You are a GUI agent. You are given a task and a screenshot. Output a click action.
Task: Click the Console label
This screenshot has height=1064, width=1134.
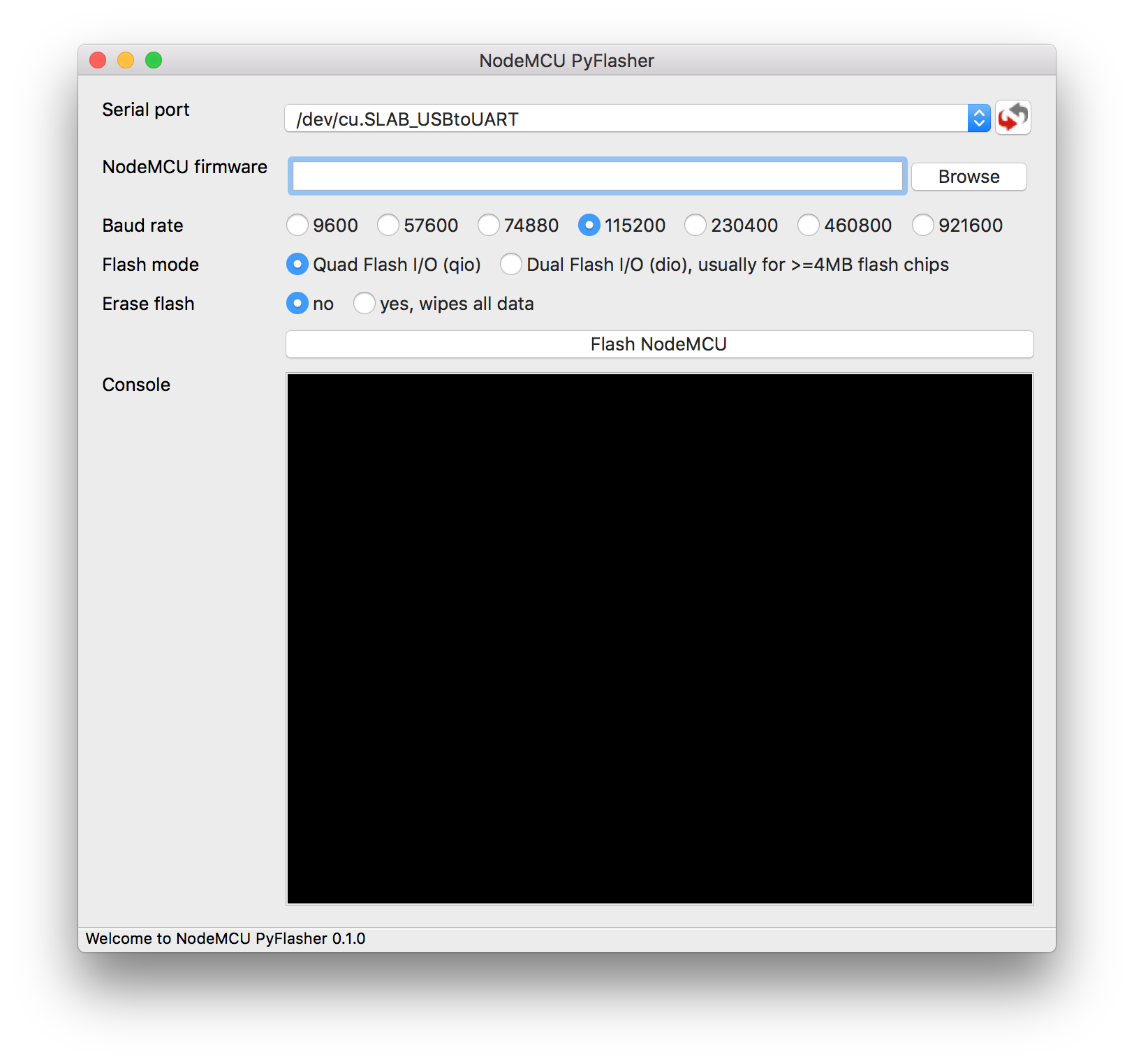pos(136,385)
